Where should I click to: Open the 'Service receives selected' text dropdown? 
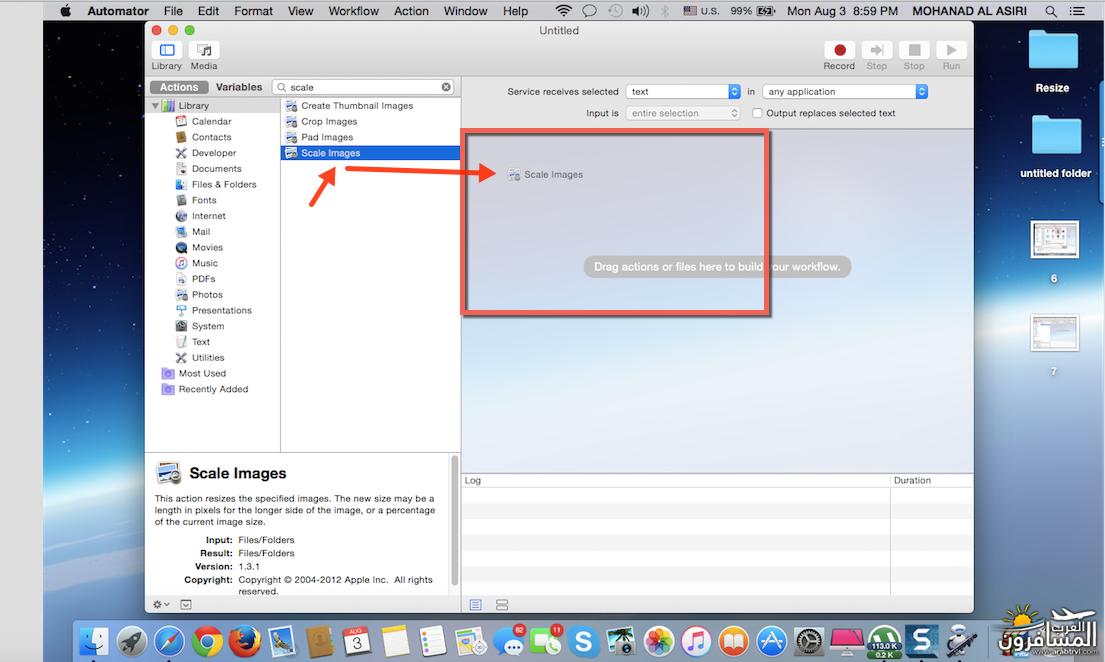point(683,92)
